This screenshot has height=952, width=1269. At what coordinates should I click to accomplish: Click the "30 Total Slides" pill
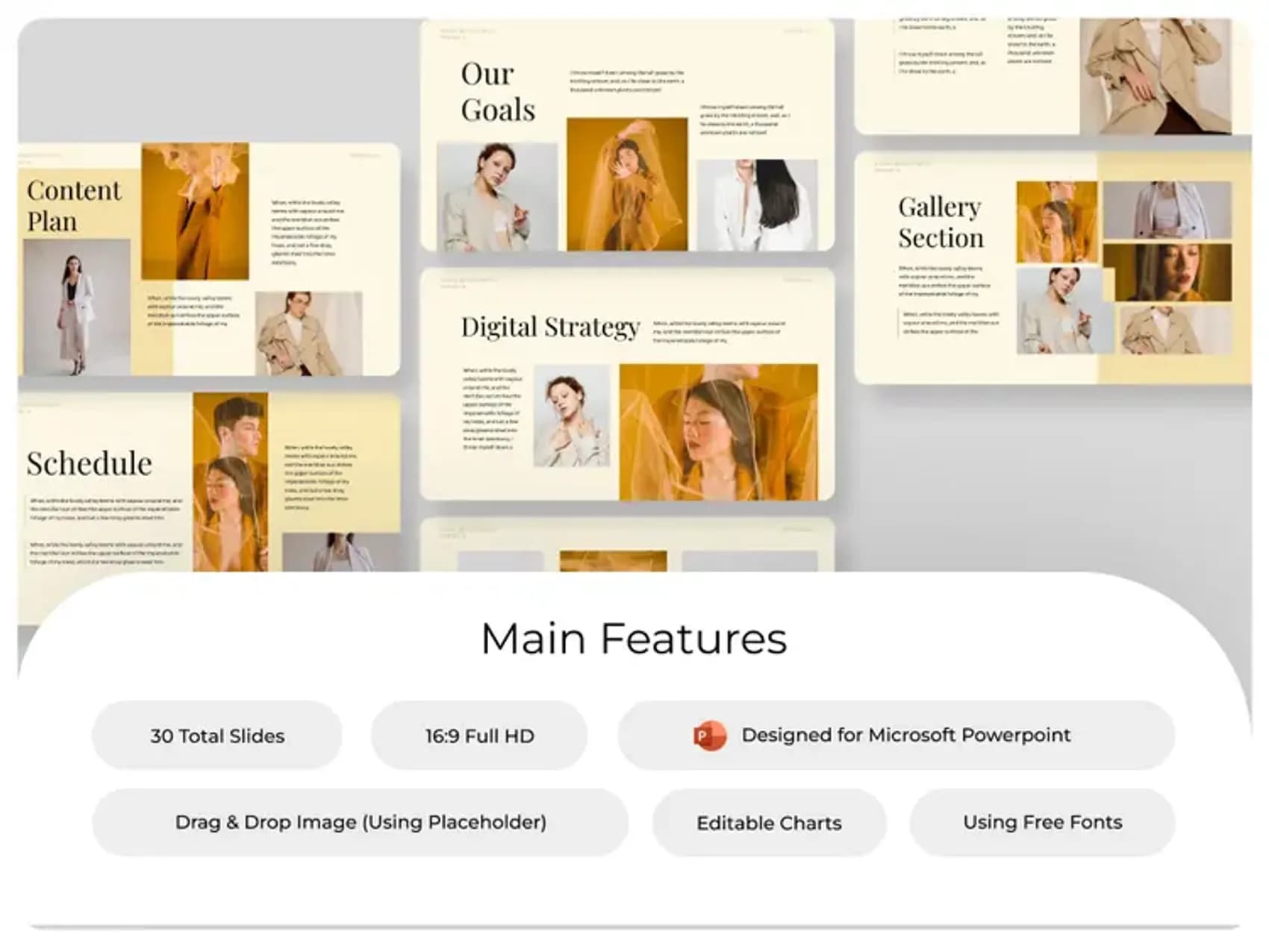pos(217,736)
